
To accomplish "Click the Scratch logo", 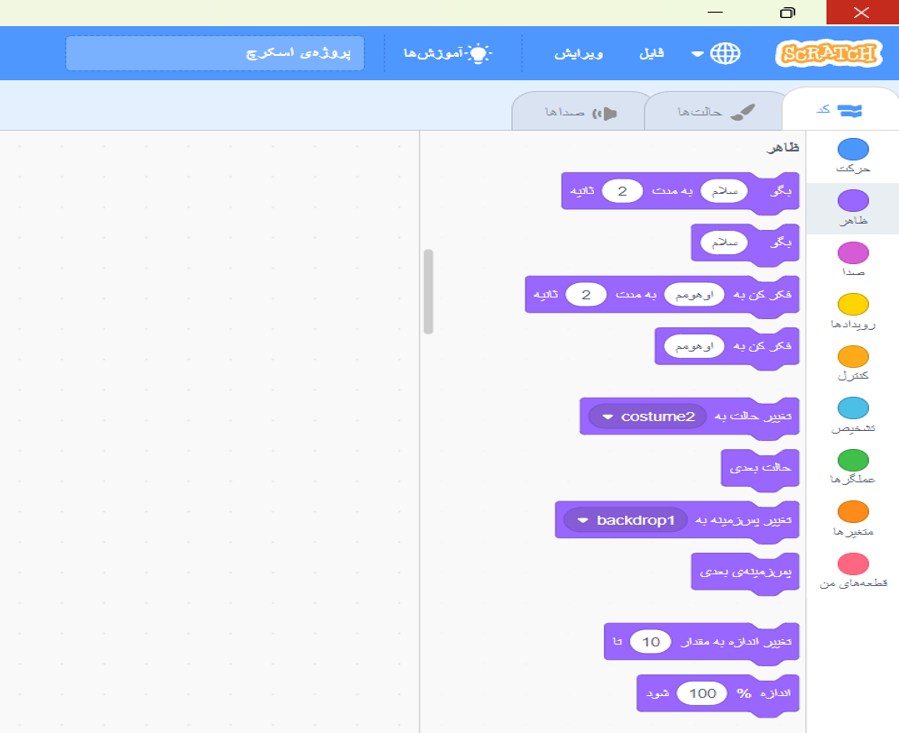I will [x=828, y=54].
